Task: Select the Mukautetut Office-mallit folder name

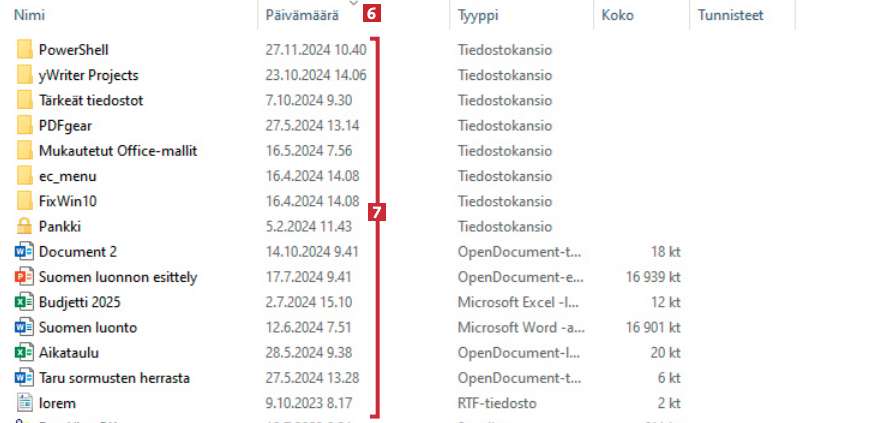Action: coord(118,151)
